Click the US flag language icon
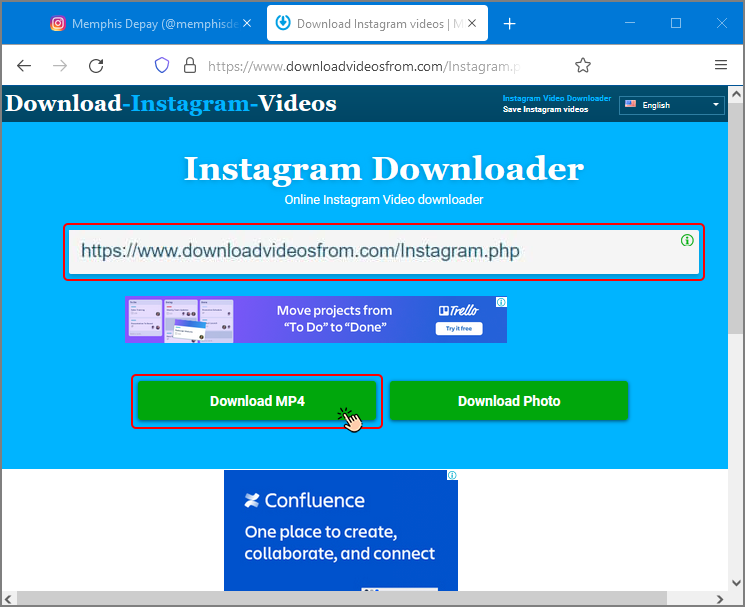The height and width of the screenshot is (607, 745). point(630,104)
